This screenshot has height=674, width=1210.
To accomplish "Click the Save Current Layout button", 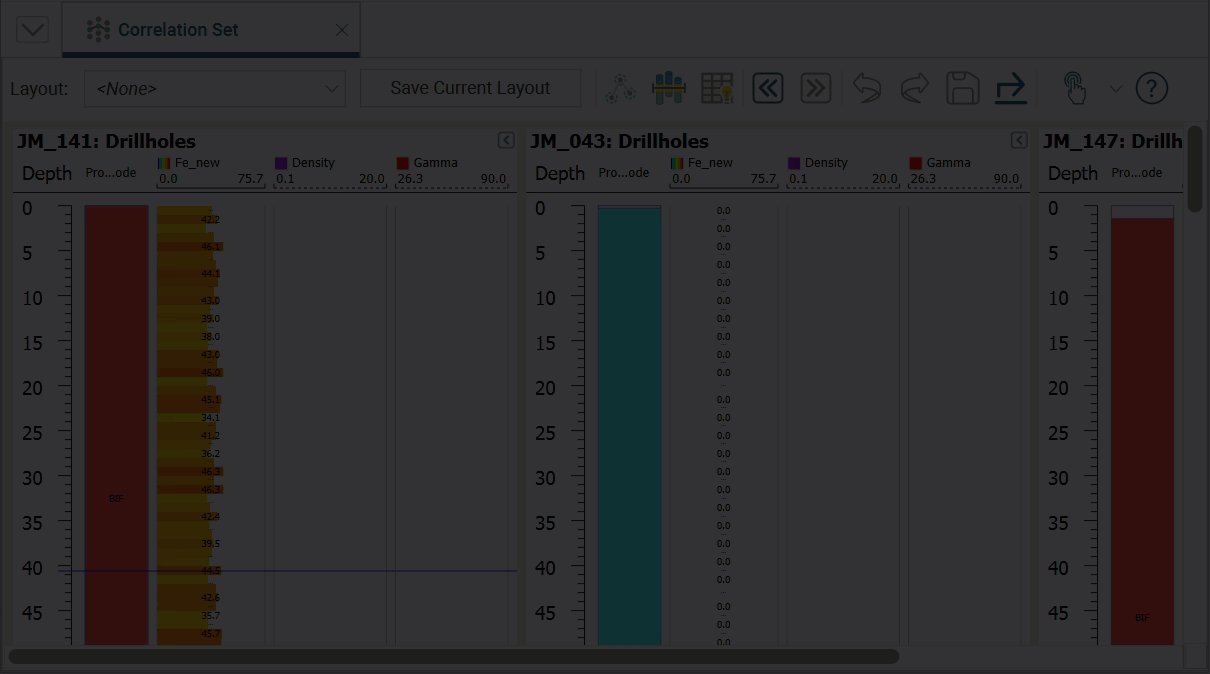I will pyautogui.click(x=470, y=88).
